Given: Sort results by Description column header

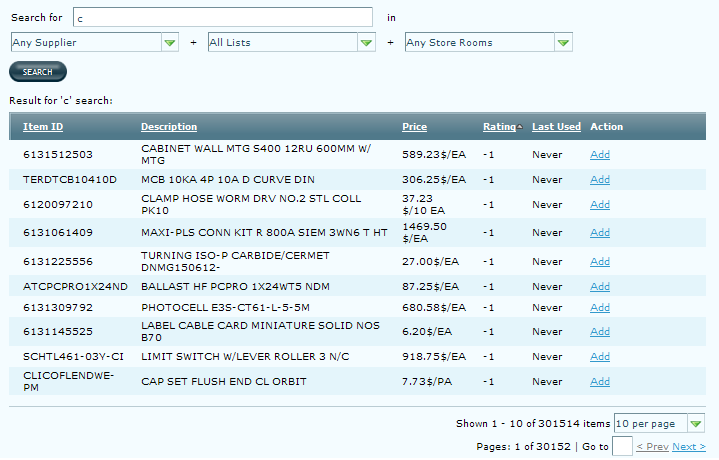Looking at the screenshot, I should [x=169, y=127].
